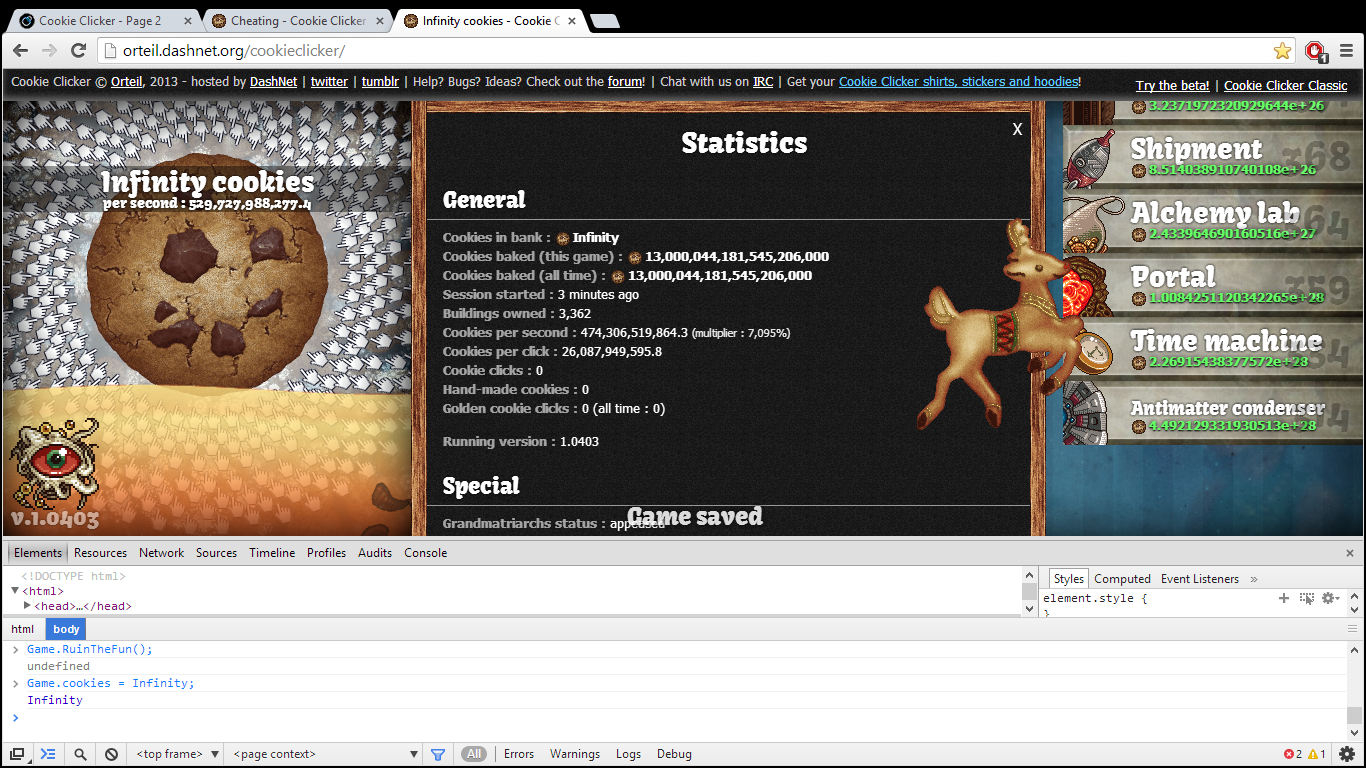This screenshot has height=768, width=1366.
Task: Click the Shipment rocket icon
Action: 1092,158
